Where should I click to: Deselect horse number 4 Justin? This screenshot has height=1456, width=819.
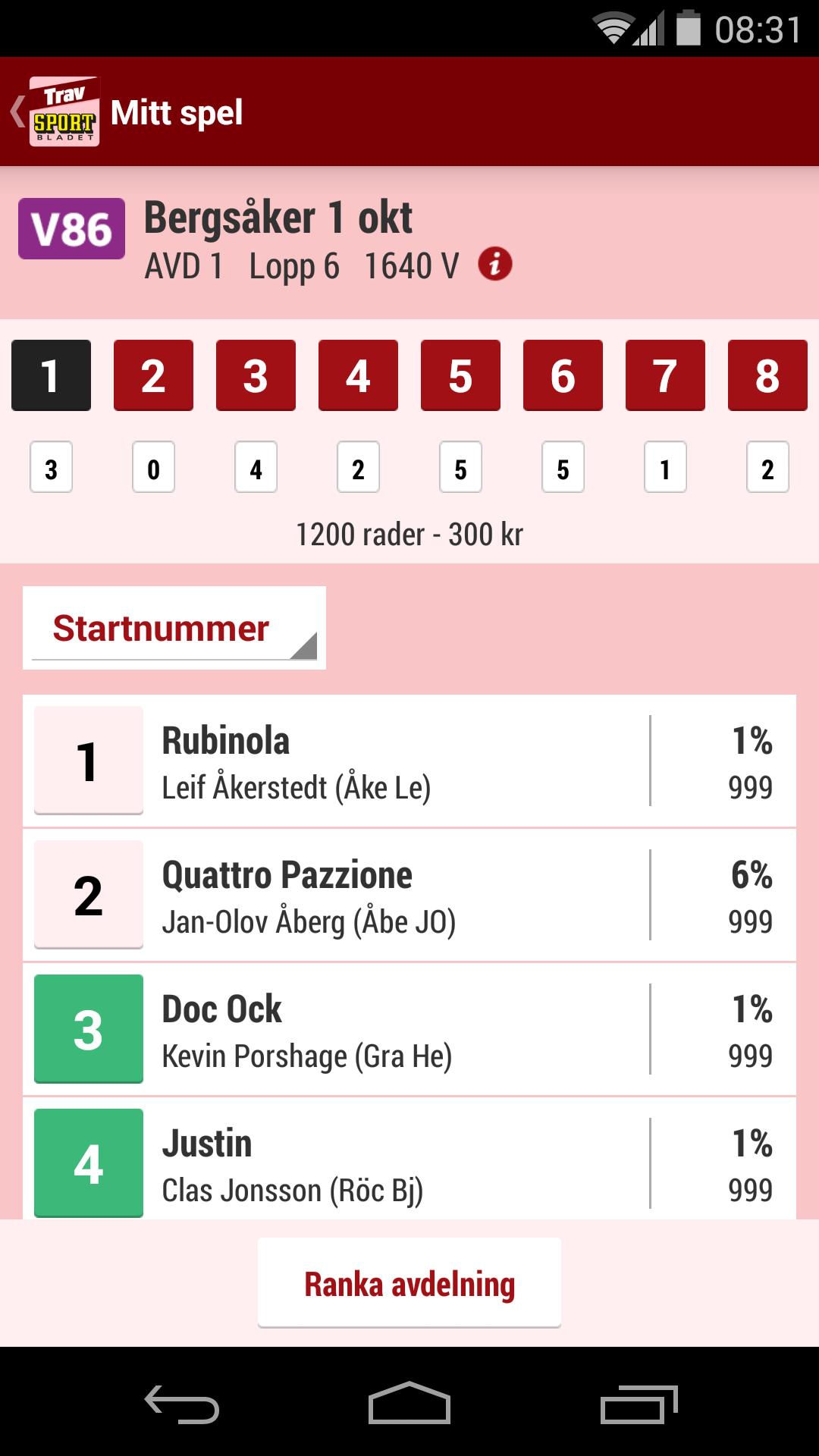point(89,1163)
